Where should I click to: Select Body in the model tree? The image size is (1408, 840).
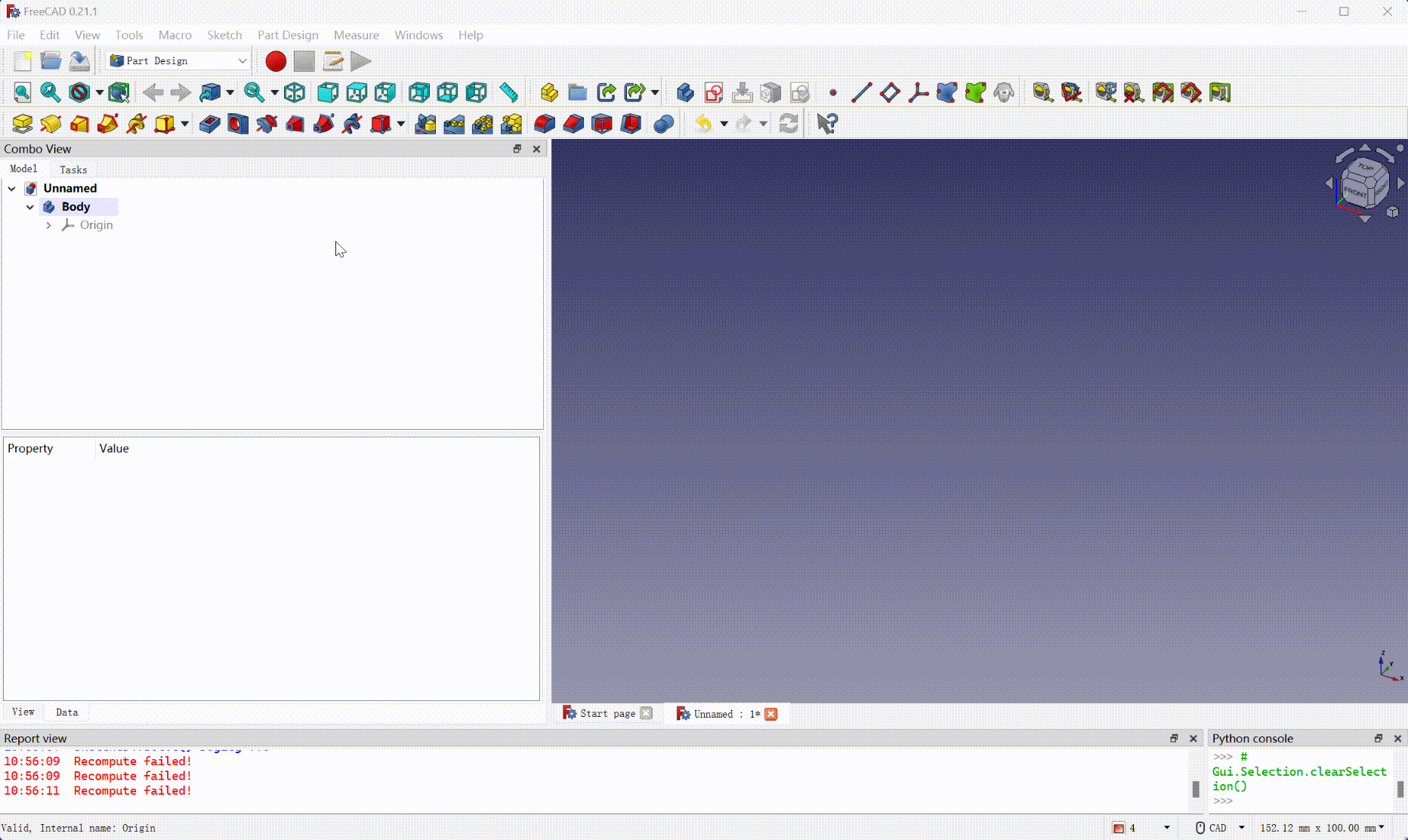[x=76, y=207]
